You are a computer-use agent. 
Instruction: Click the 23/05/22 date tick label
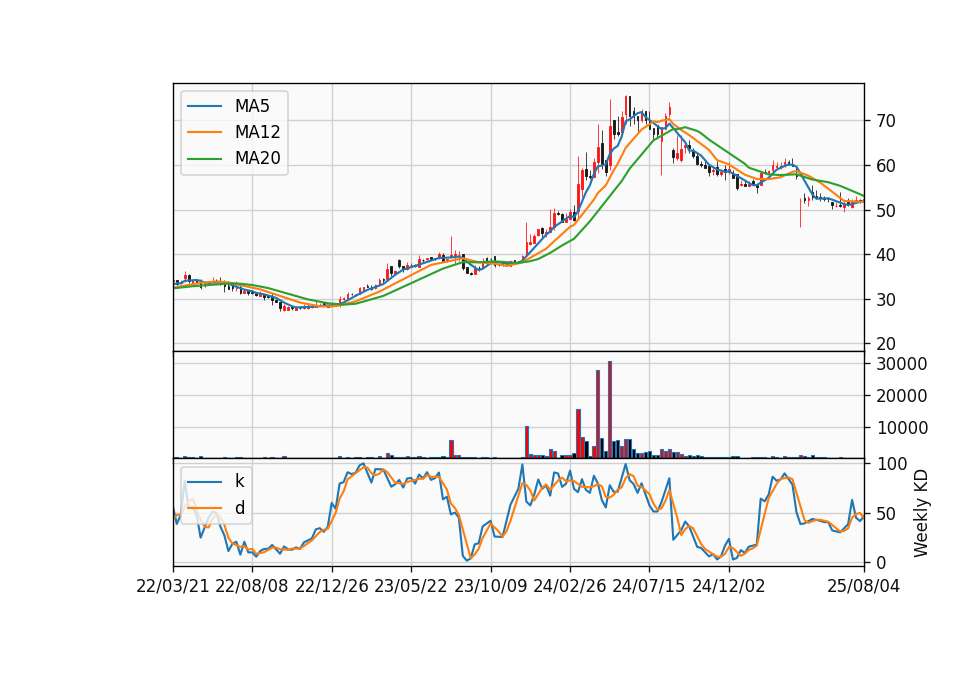click(411, 586)
